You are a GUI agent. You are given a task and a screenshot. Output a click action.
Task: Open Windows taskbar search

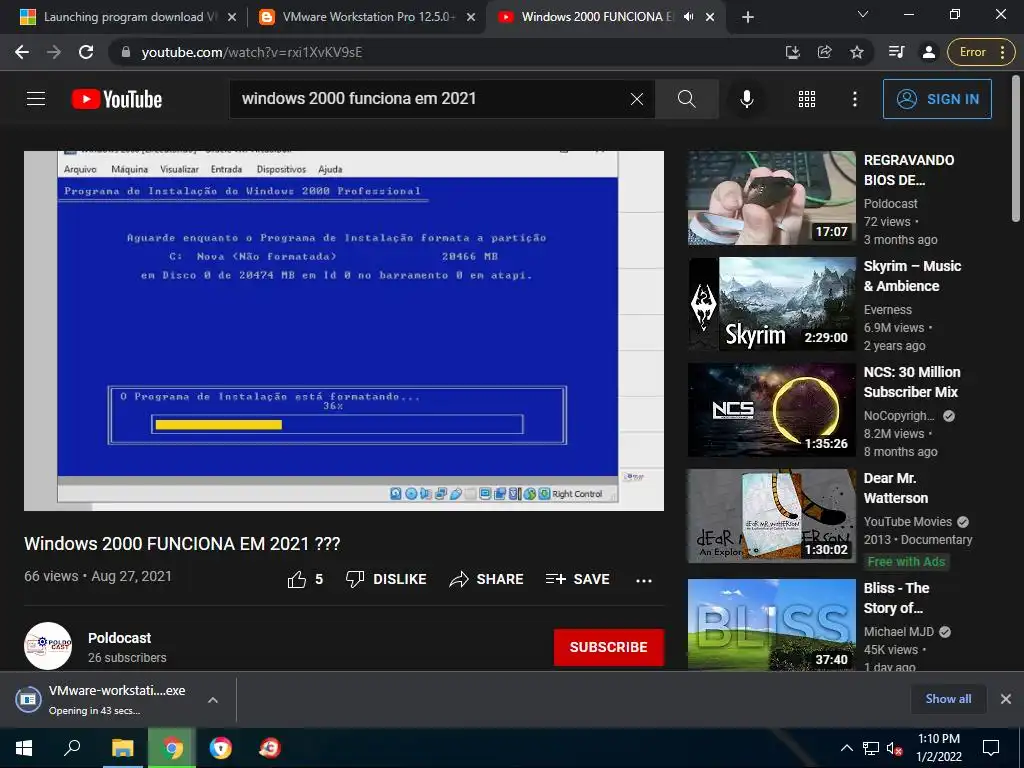[72, 748]
